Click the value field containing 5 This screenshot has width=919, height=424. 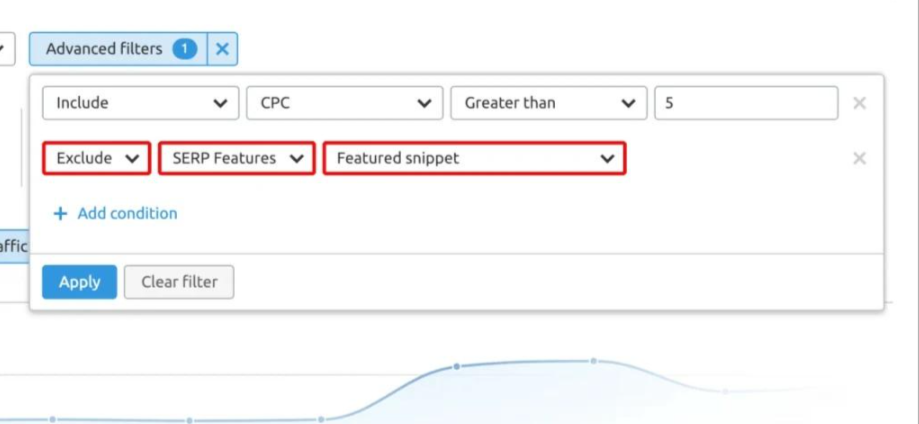click(745, 103)
